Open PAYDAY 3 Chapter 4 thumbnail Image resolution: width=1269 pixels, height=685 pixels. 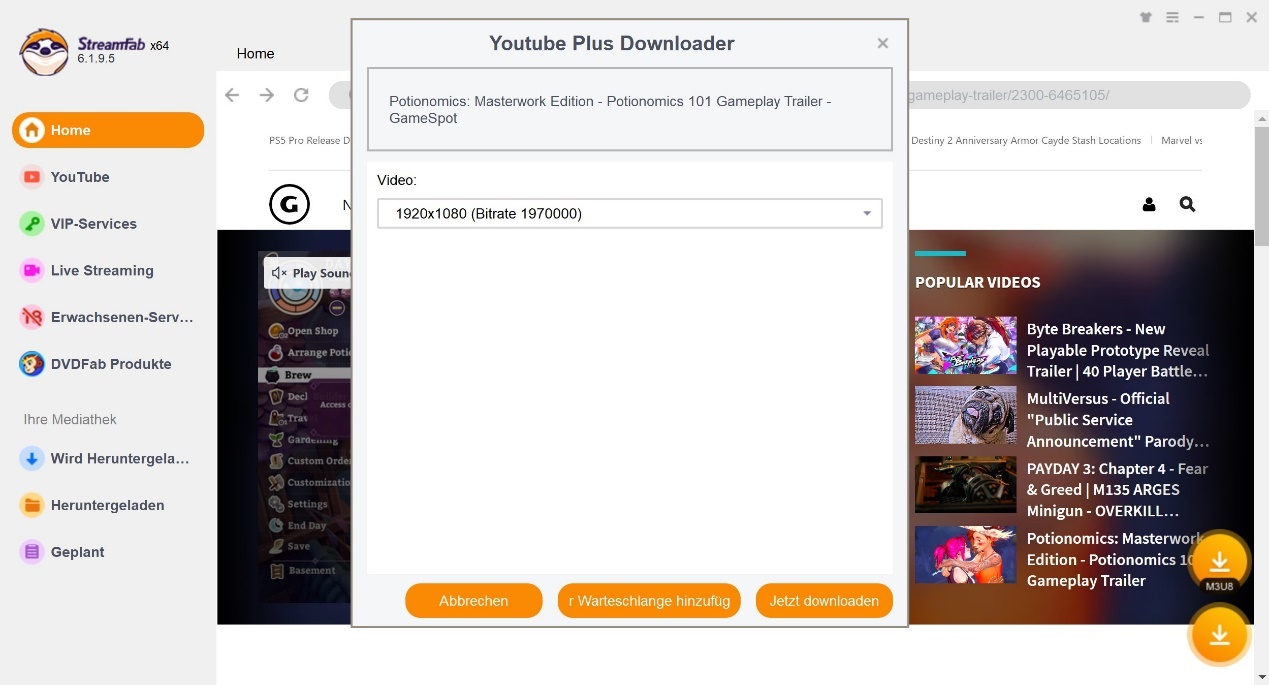966,485
